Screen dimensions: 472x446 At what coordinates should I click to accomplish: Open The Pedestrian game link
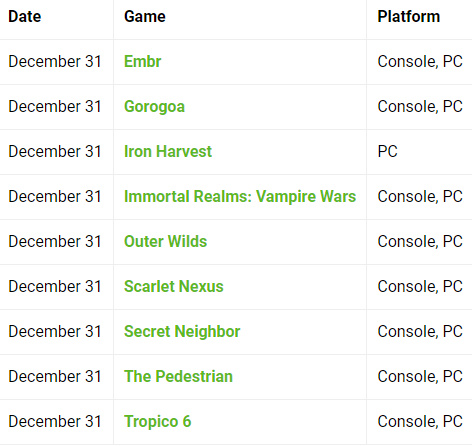[x=178, y=377]
